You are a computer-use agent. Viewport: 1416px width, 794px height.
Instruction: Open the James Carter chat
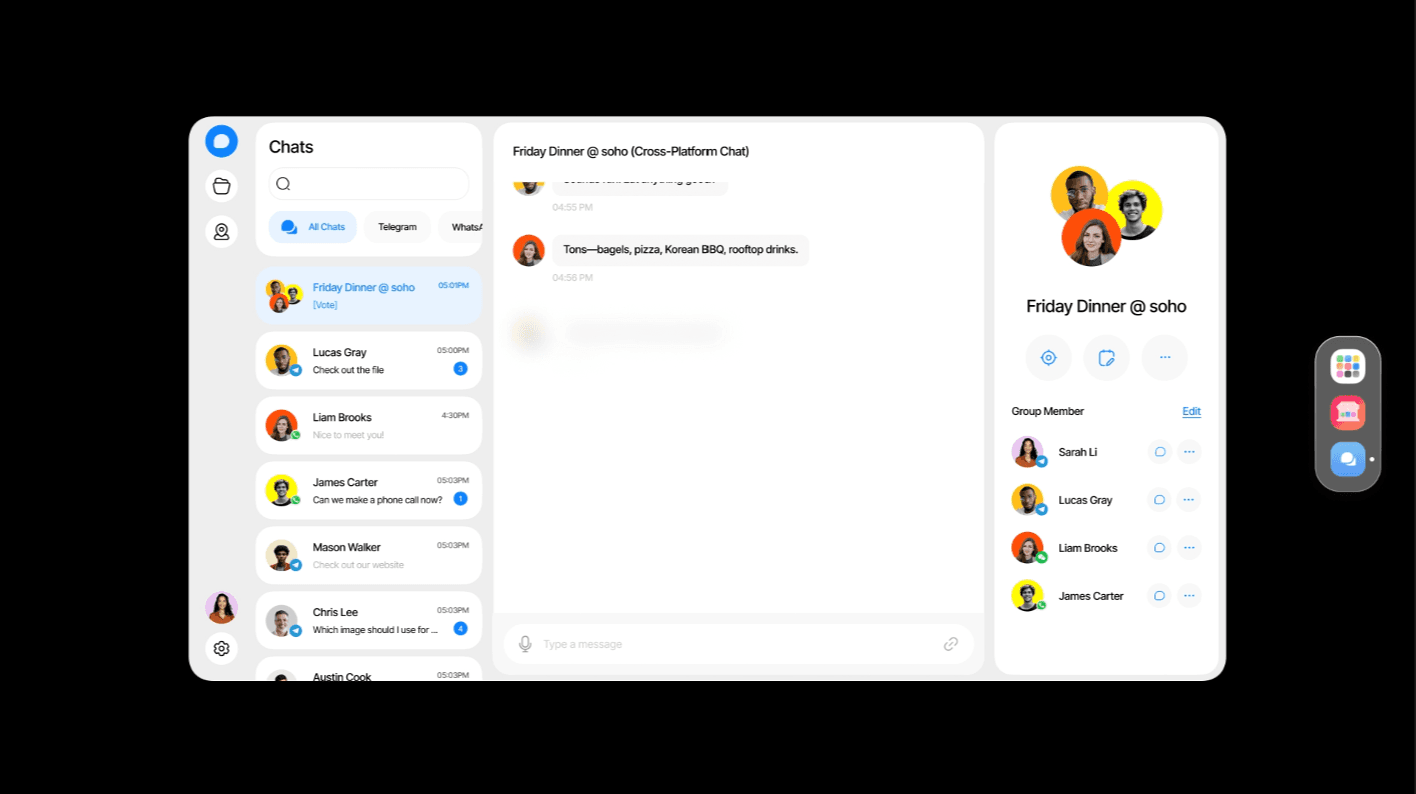[368, 491]
